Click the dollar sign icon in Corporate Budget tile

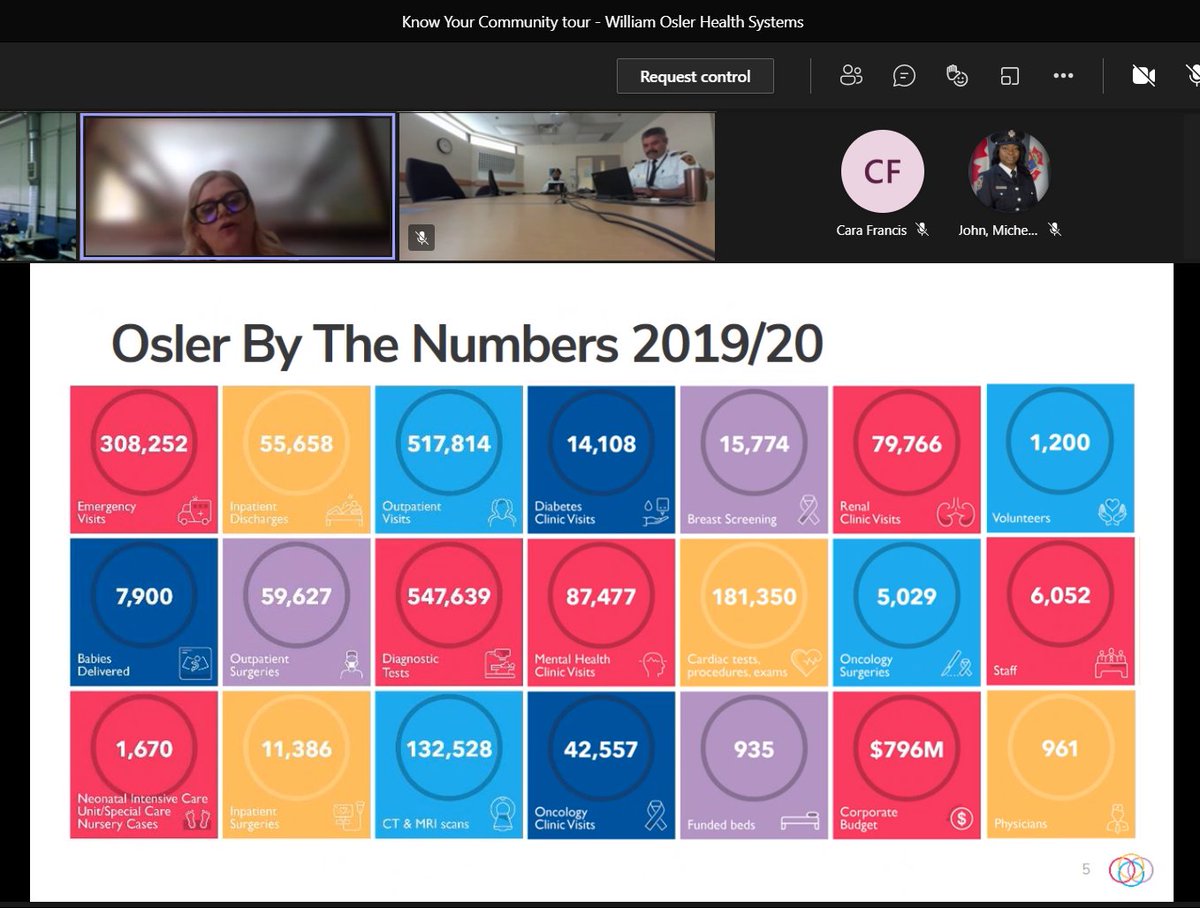click(x=961, y=819)
